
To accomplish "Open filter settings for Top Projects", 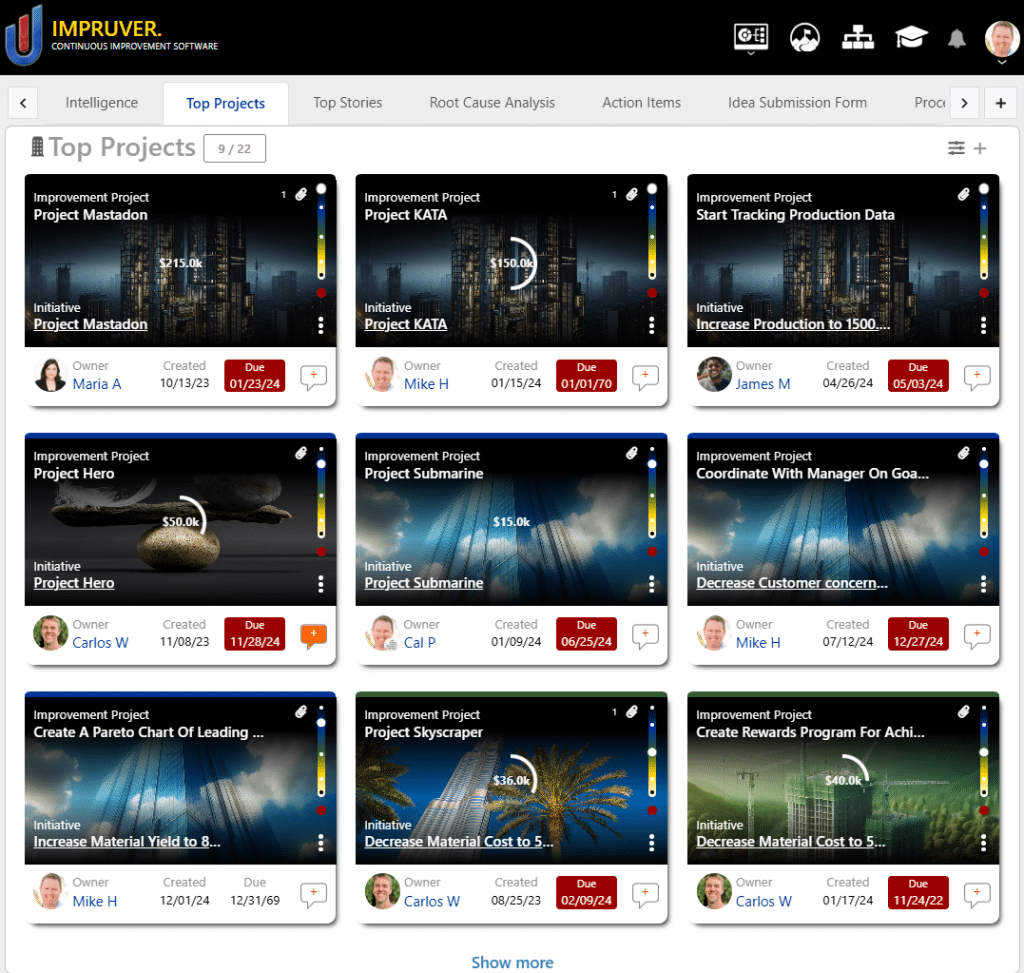I will pyautogui.click(x=957, y=148).
